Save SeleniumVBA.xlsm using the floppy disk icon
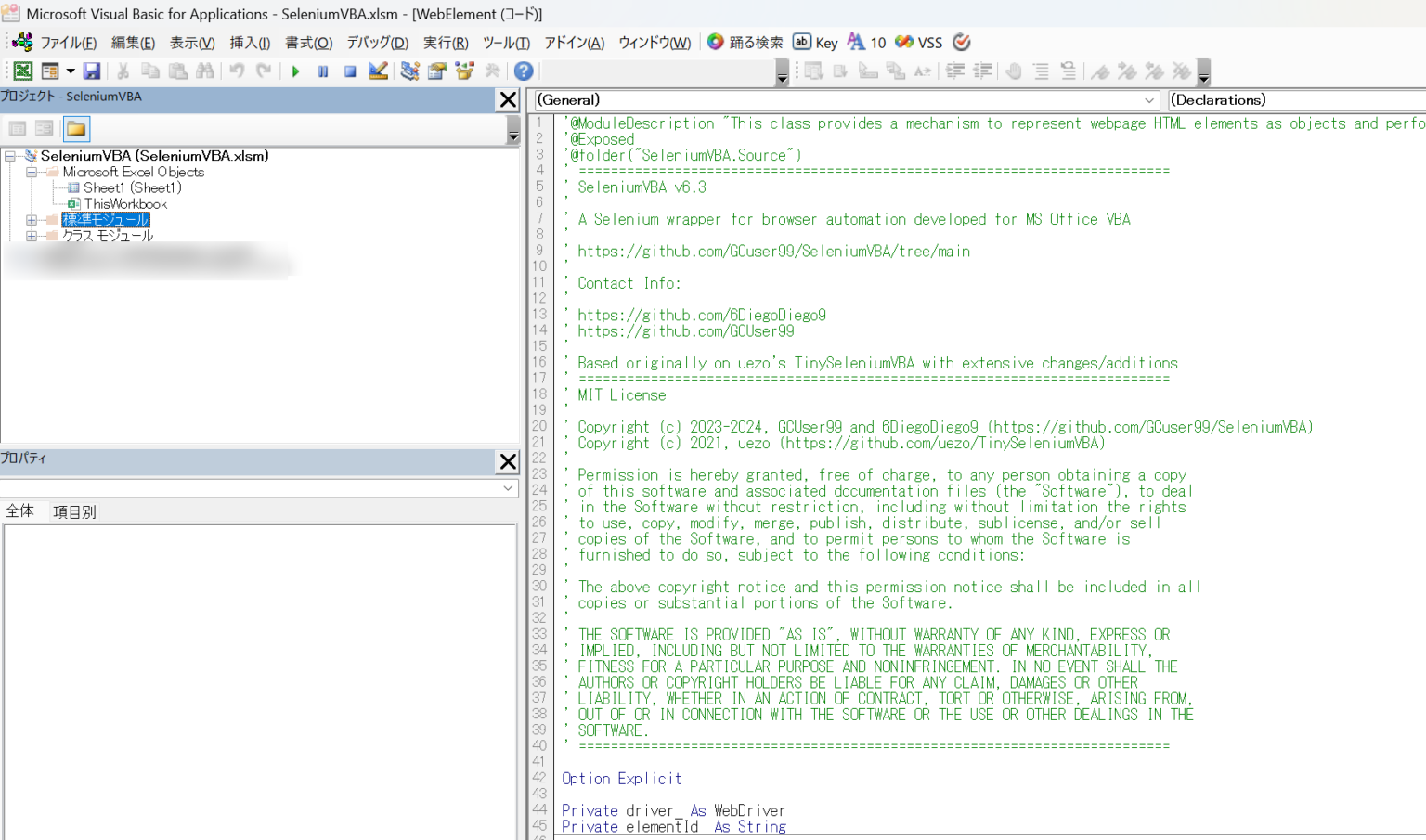 (x=91, y=71)
